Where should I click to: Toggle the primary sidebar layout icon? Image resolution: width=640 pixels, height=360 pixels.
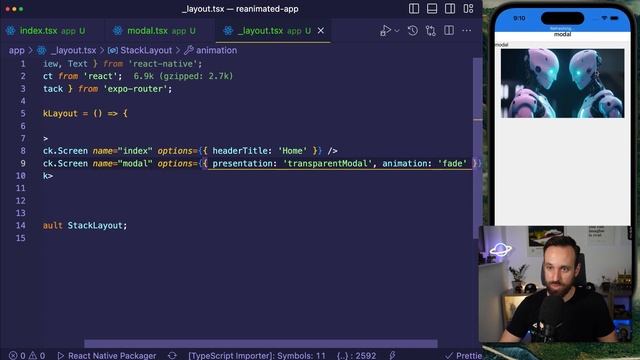[414, 9]
